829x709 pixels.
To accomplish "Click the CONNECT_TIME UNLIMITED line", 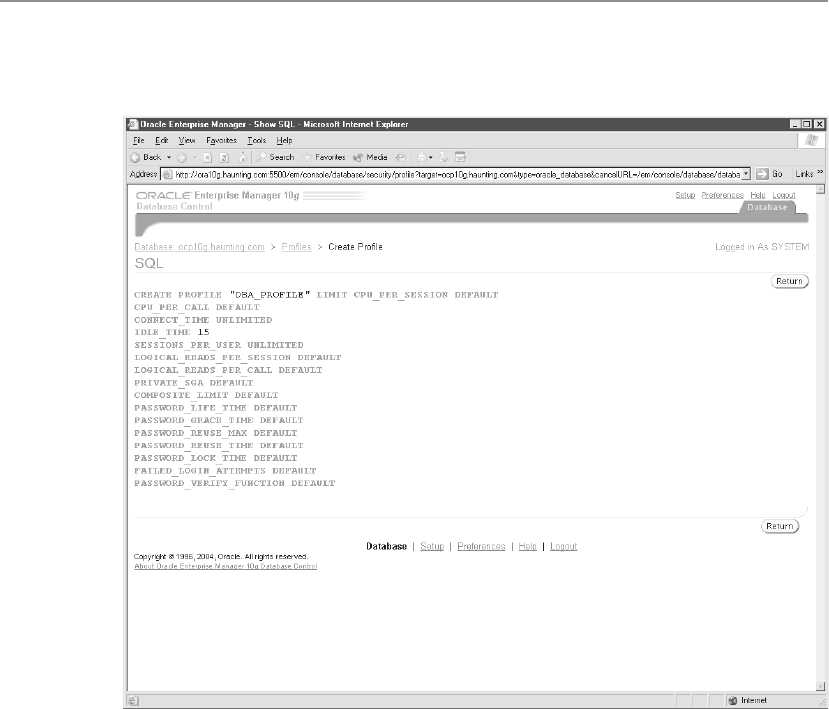I will pyautogui.click(x=203, y=320).
